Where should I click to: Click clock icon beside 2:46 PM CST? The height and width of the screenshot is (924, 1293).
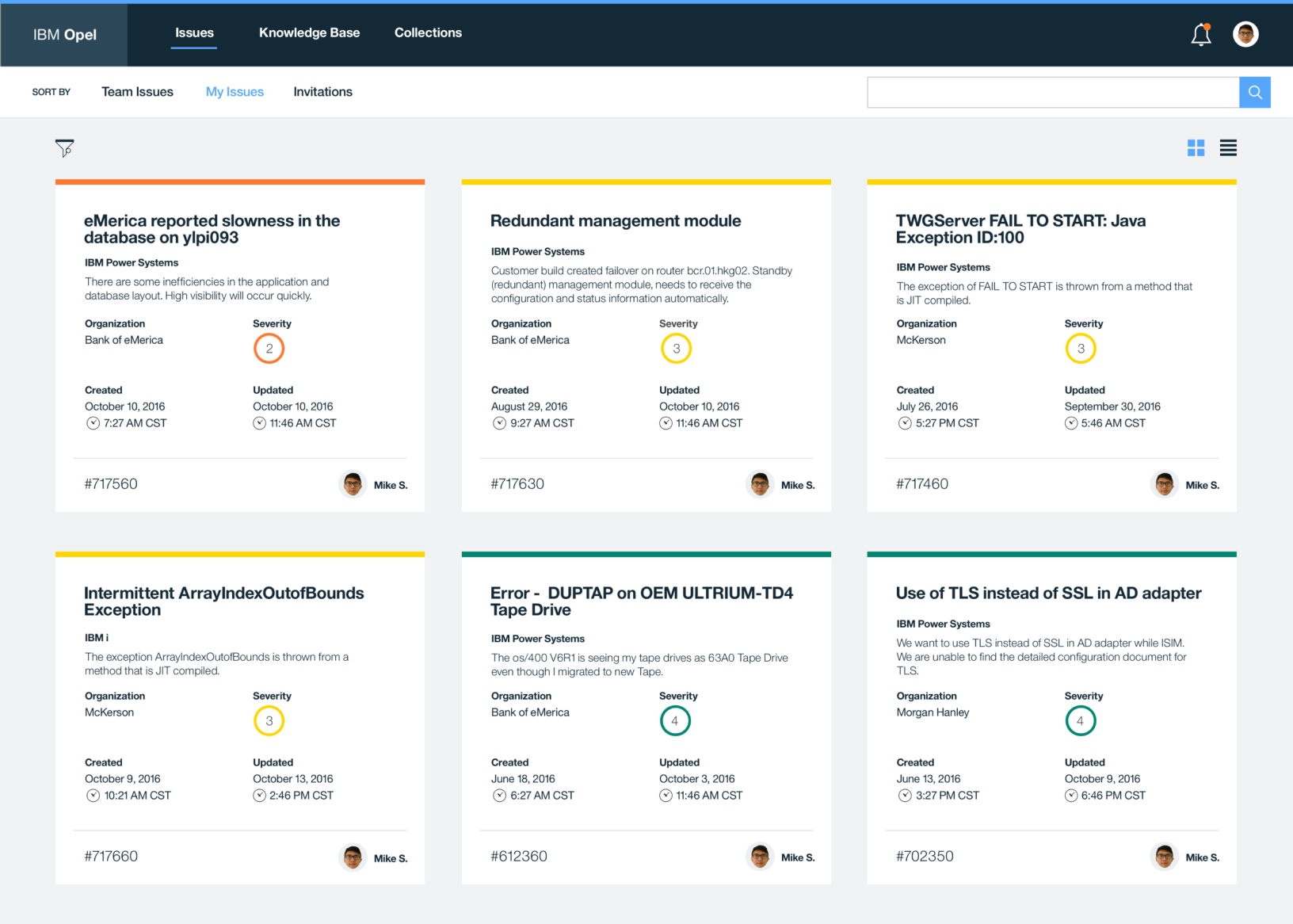coord(259,796)
